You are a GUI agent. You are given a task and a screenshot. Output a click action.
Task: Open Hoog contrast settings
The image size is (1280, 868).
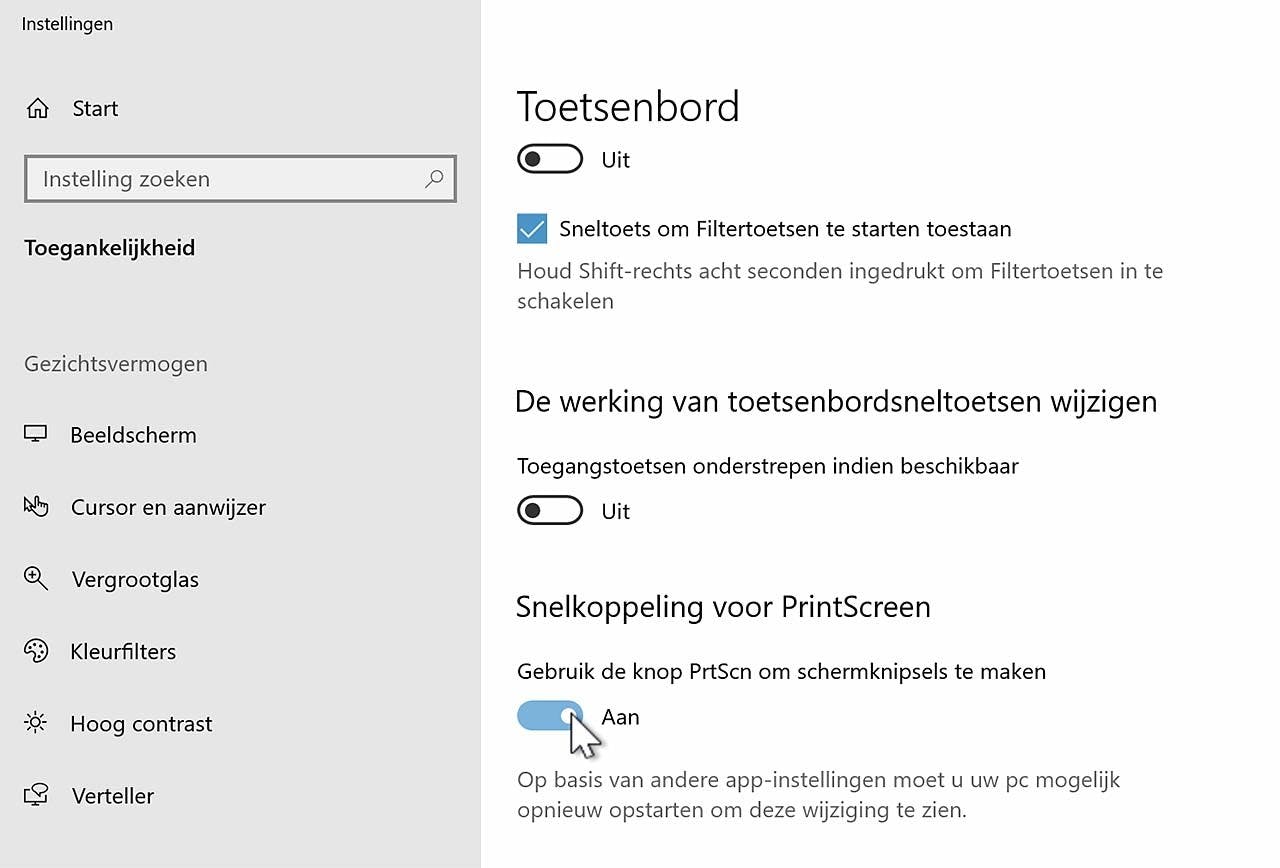coord(141,723)
